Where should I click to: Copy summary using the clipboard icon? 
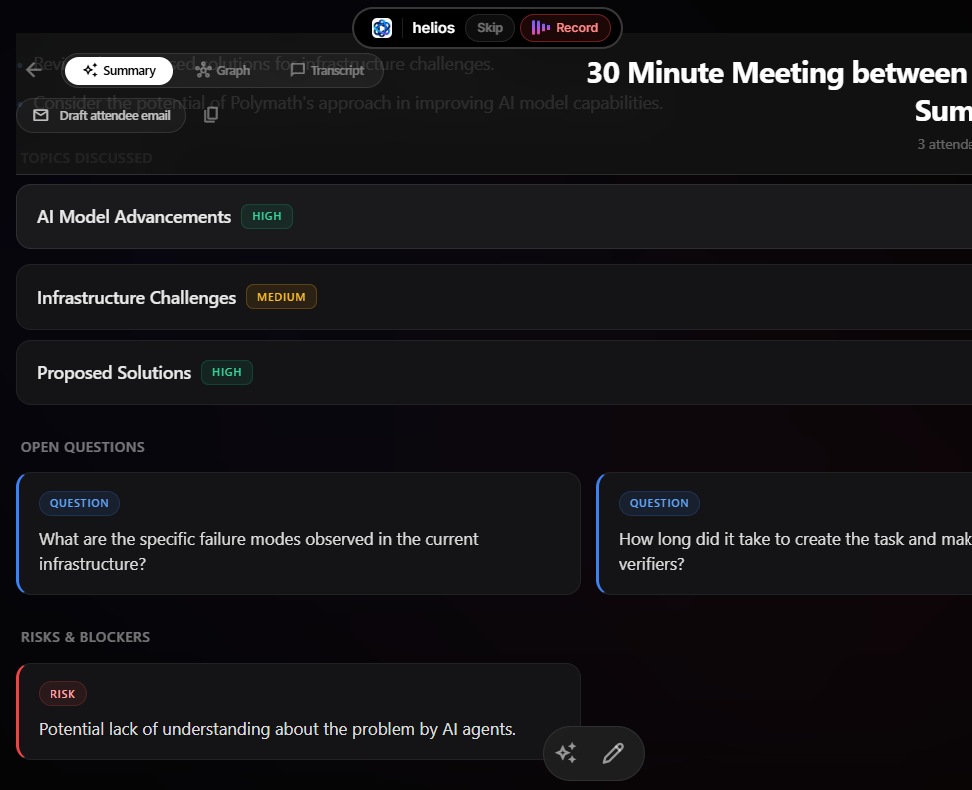(211, 115)
